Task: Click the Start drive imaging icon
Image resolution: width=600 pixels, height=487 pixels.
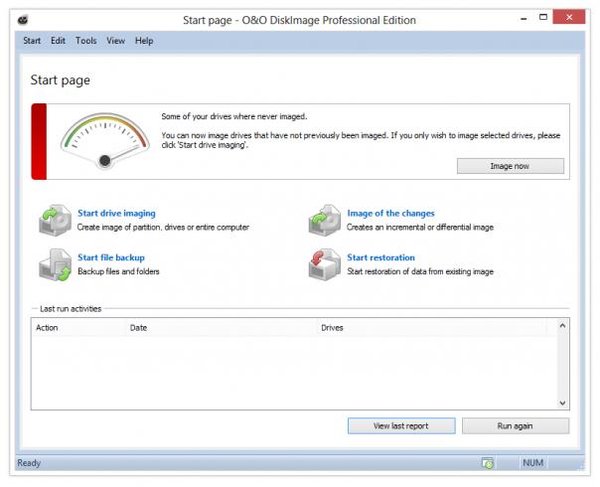Action: pos(53,219)
